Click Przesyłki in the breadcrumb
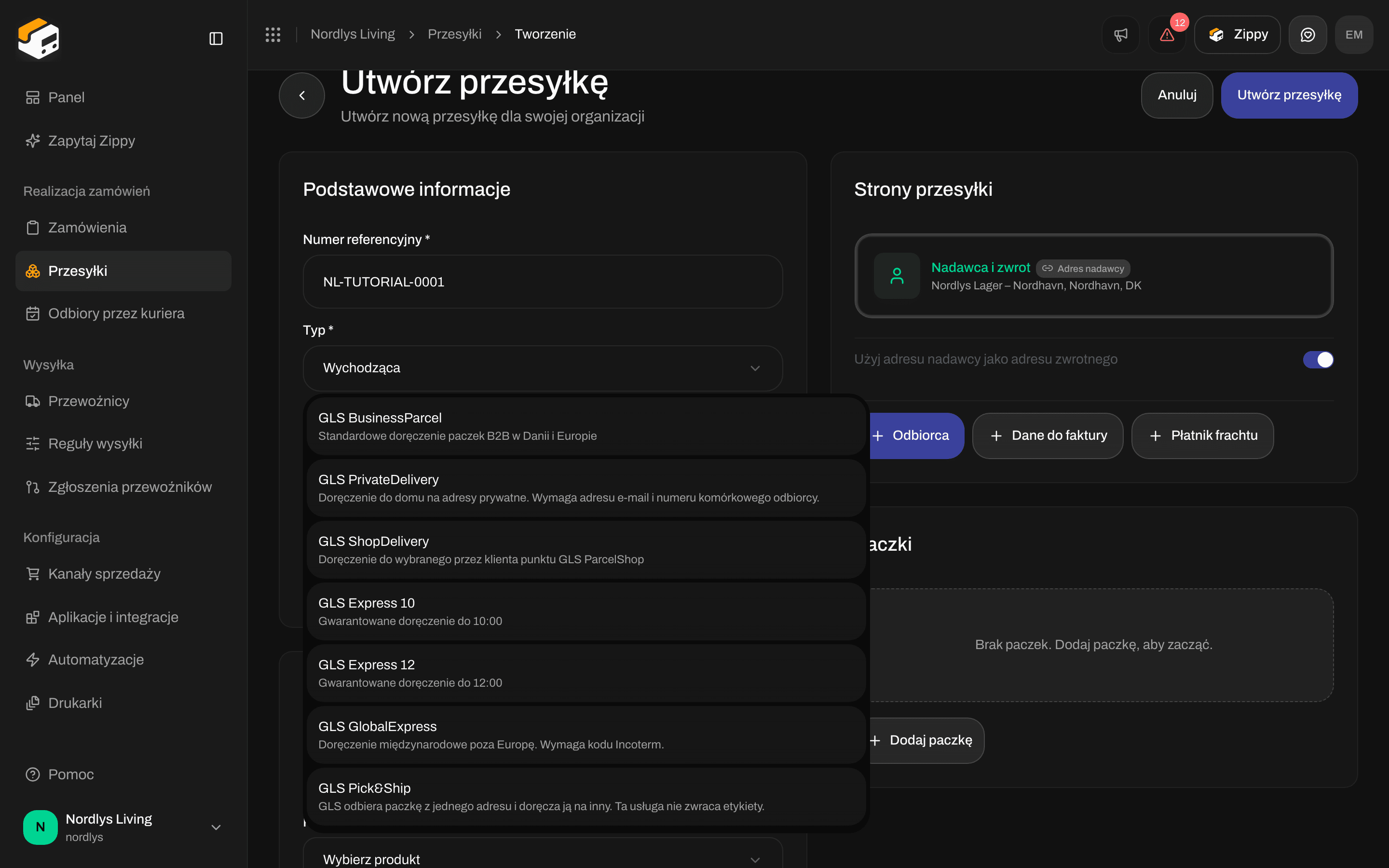Screen dimensions: 1389x868 pyautogui.click(x=454, y=34)
